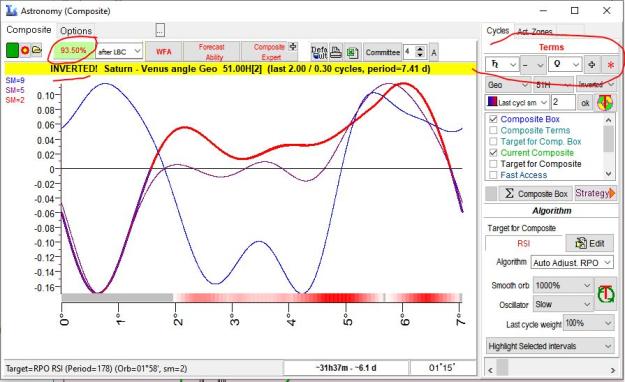
Task: Click the green-red cycle recalculation icon
Action: point(606,295)
